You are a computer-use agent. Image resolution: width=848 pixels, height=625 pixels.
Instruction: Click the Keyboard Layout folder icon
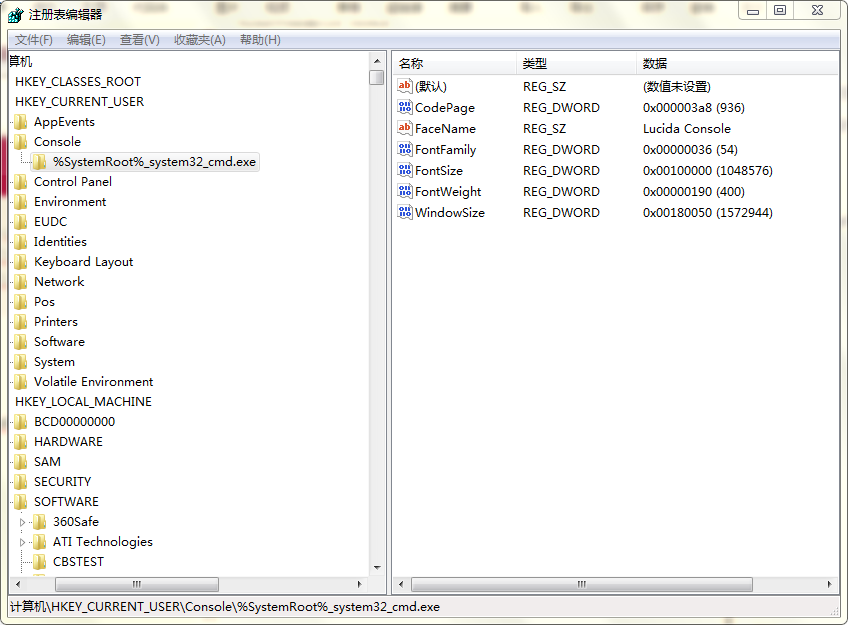tap(21, 262)
